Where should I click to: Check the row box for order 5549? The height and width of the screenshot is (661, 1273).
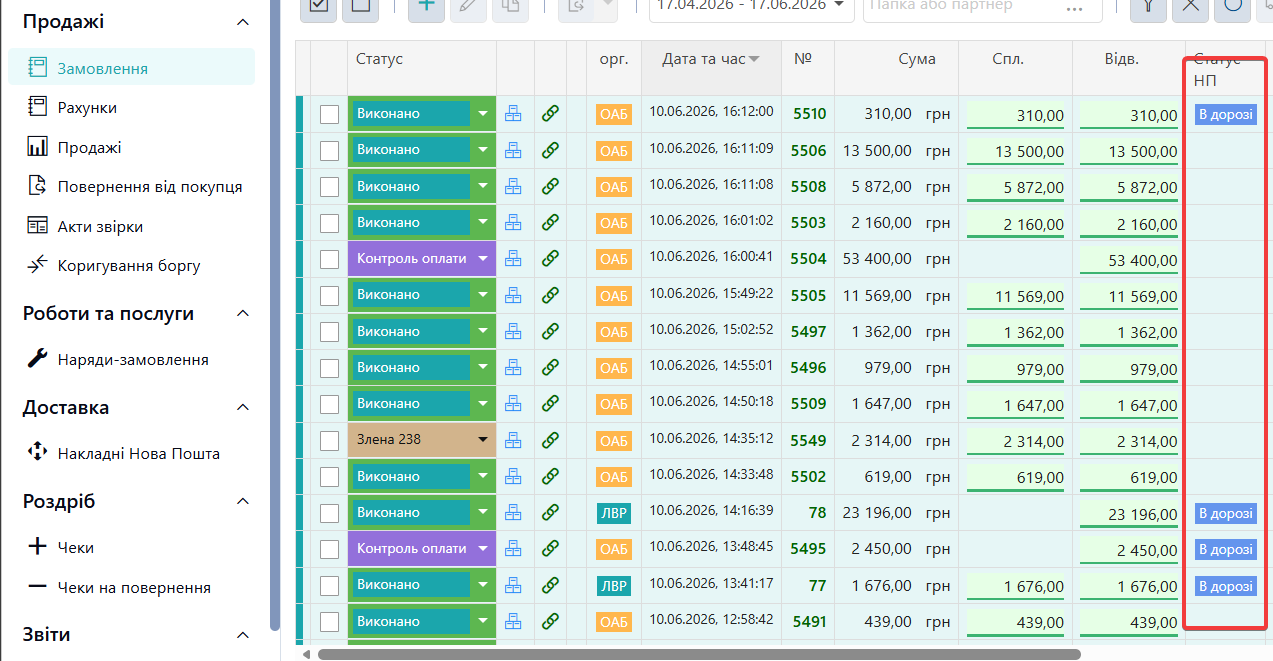[329, 440]
